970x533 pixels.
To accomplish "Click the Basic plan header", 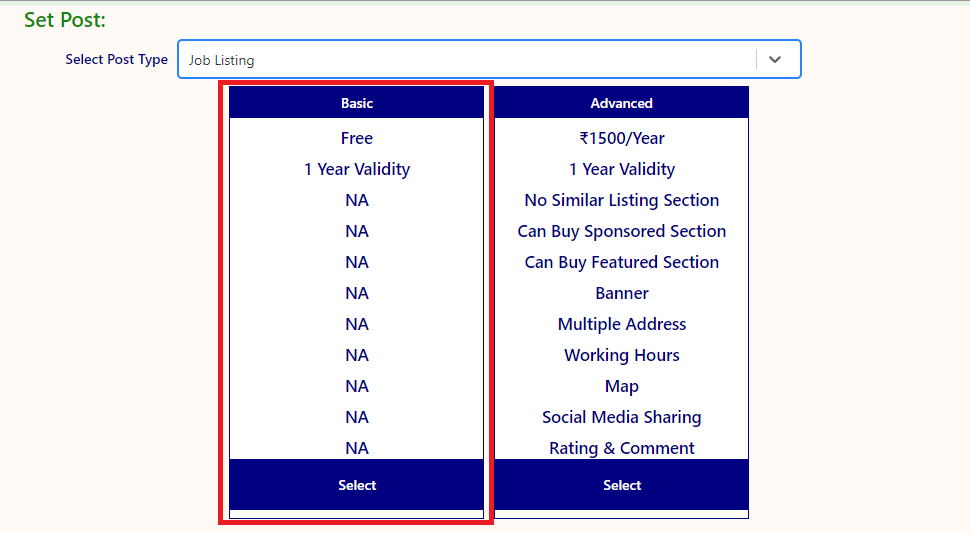I will (357, 103).
